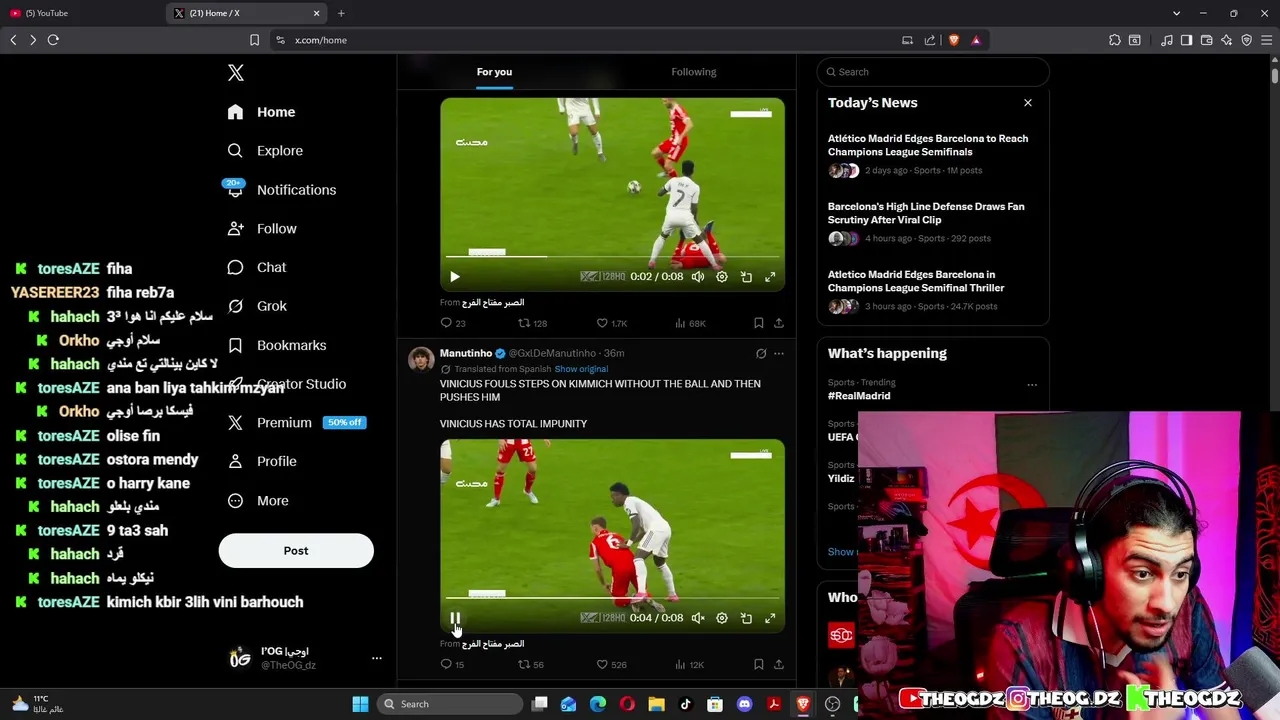Enable picture-in-picture on upper video
1280x720 pixels.
point(746,277)
